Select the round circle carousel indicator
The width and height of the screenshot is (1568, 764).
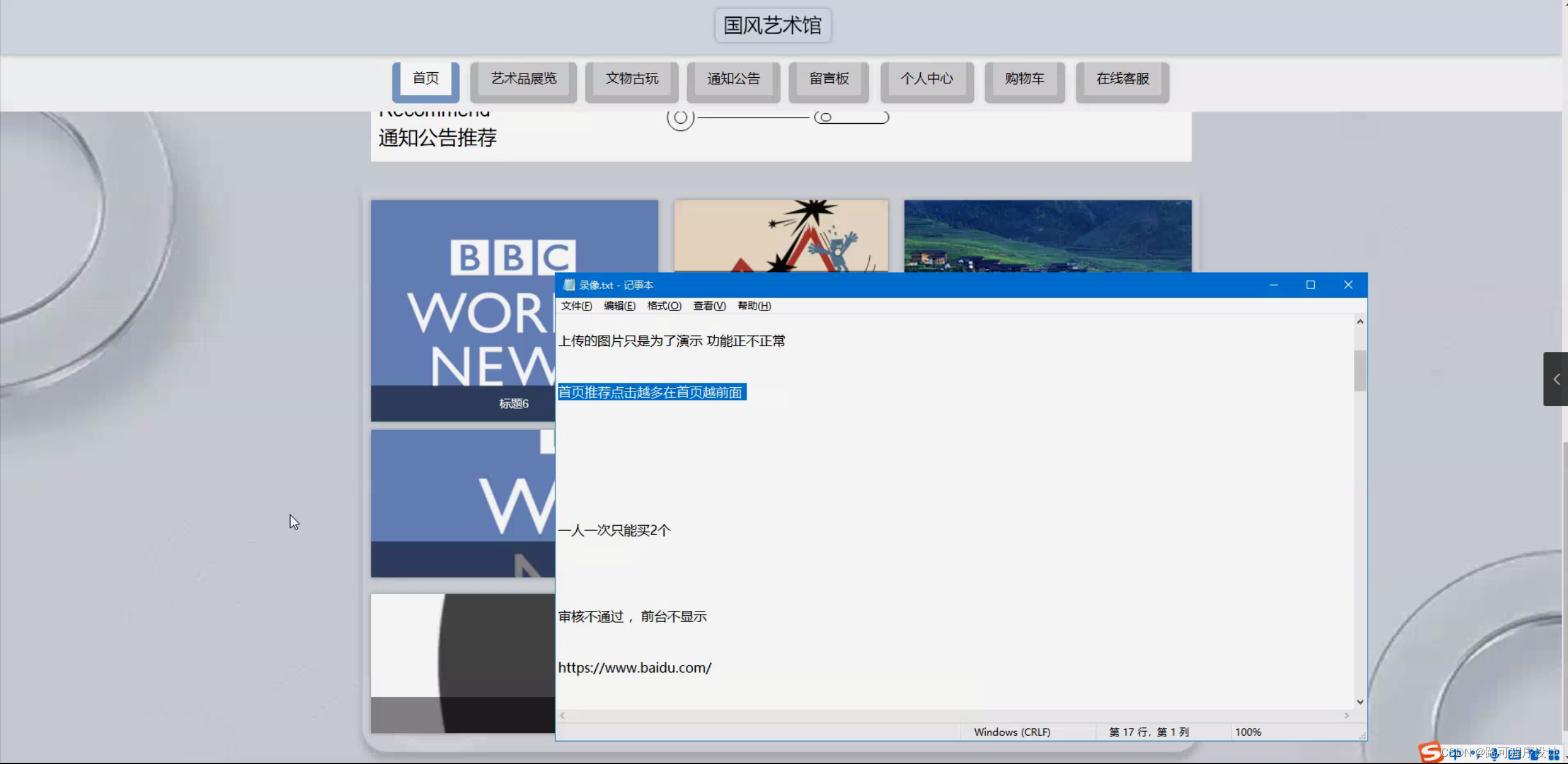click(680, 117)
